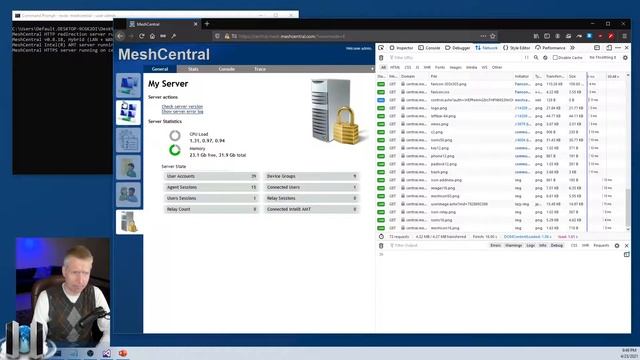Viewport: 640px width, 360px height.
Task: Close the split console panel
Action: 627,246
